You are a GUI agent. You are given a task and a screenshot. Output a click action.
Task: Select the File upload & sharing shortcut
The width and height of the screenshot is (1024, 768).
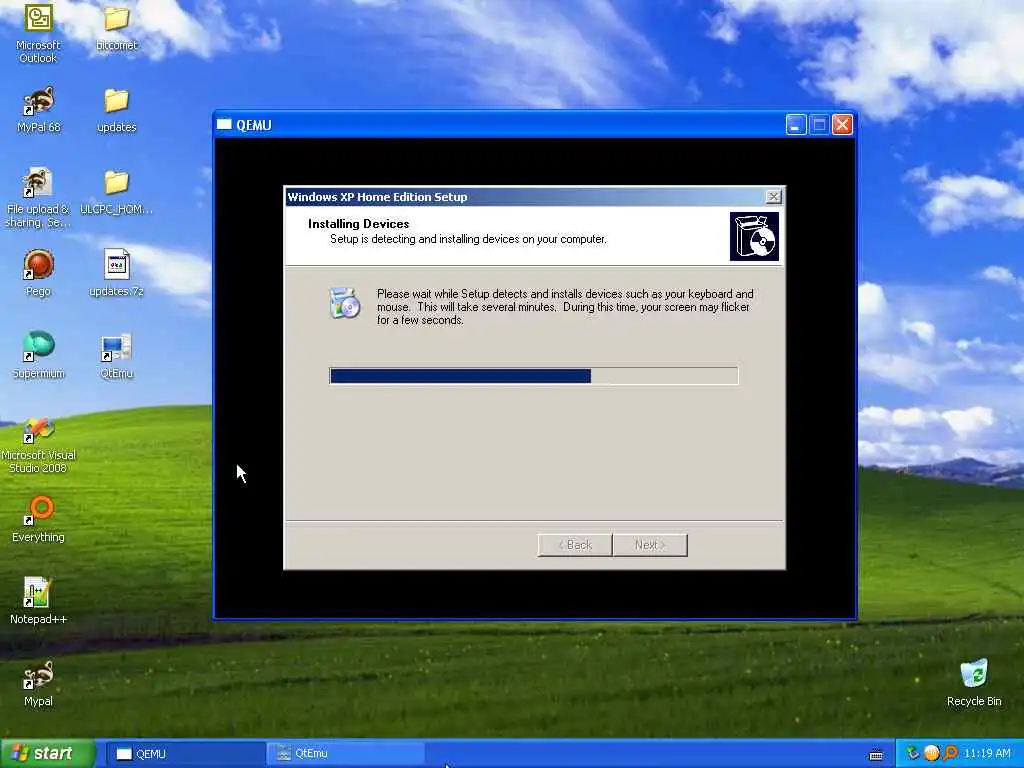[38, 197]
